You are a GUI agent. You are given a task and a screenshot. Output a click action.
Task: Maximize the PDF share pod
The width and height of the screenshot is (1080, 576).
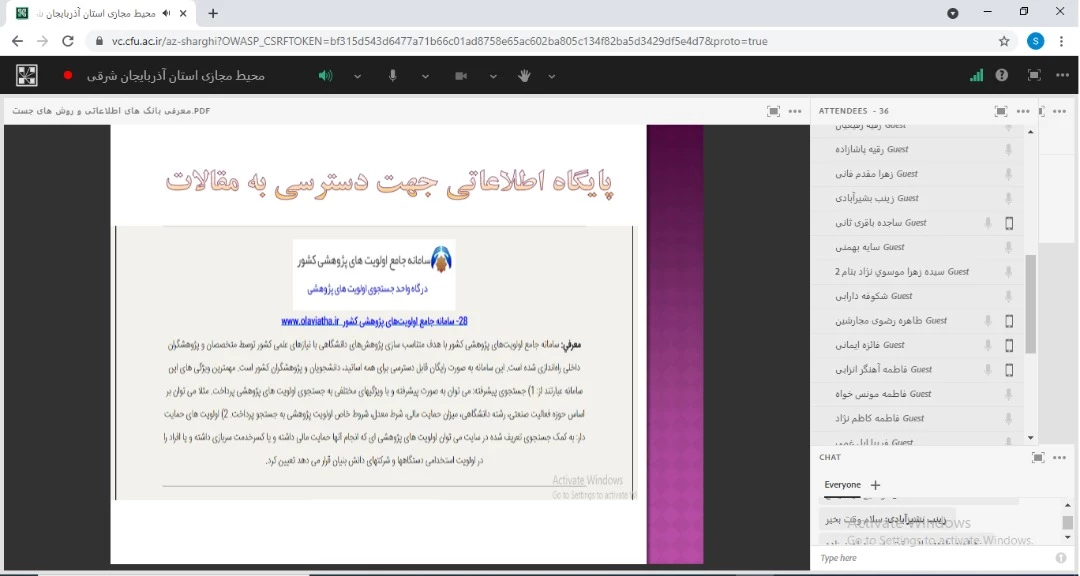(x=773, y=111)
